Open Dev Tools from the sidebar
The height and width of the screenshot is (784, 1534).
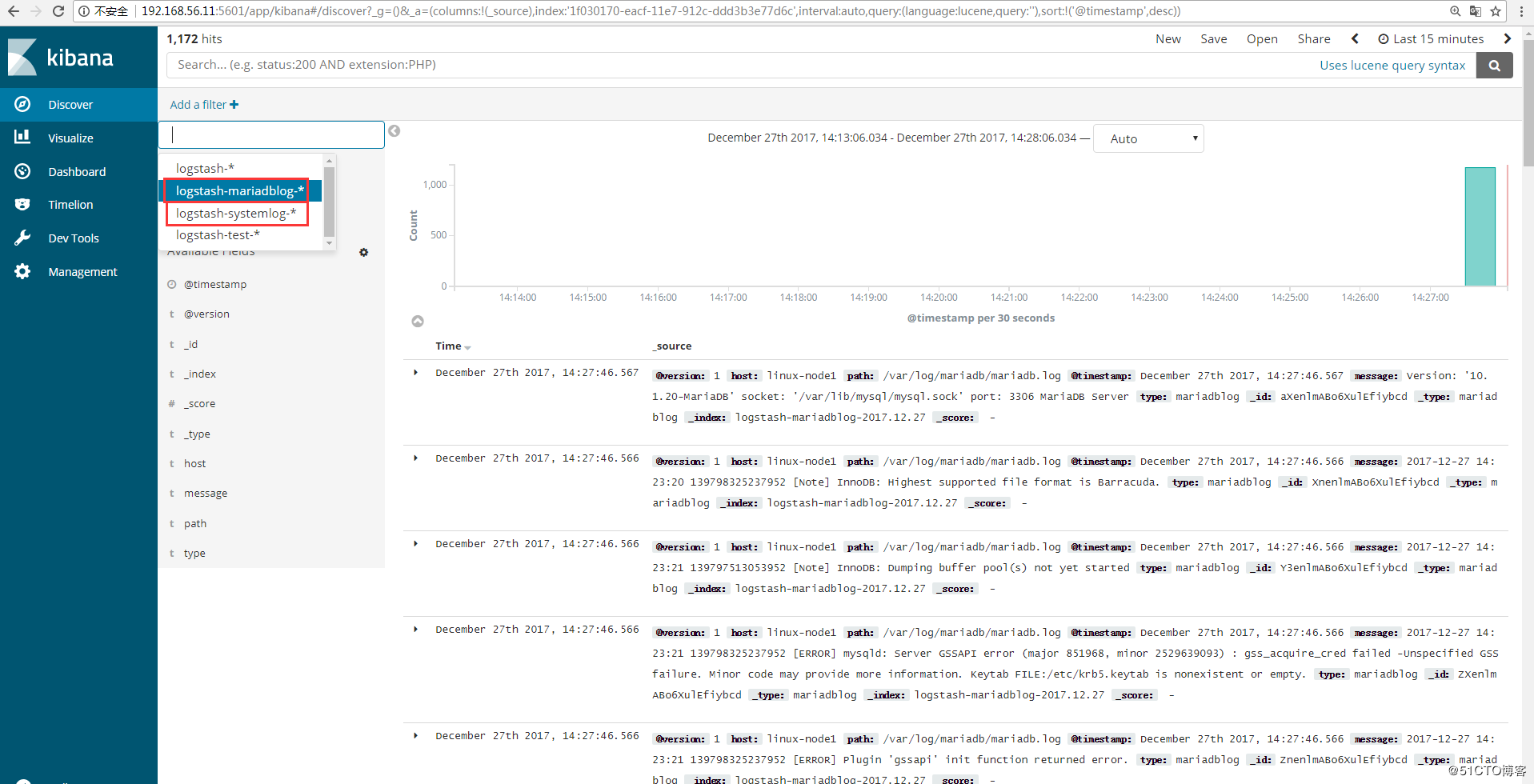tap(74, 238)
